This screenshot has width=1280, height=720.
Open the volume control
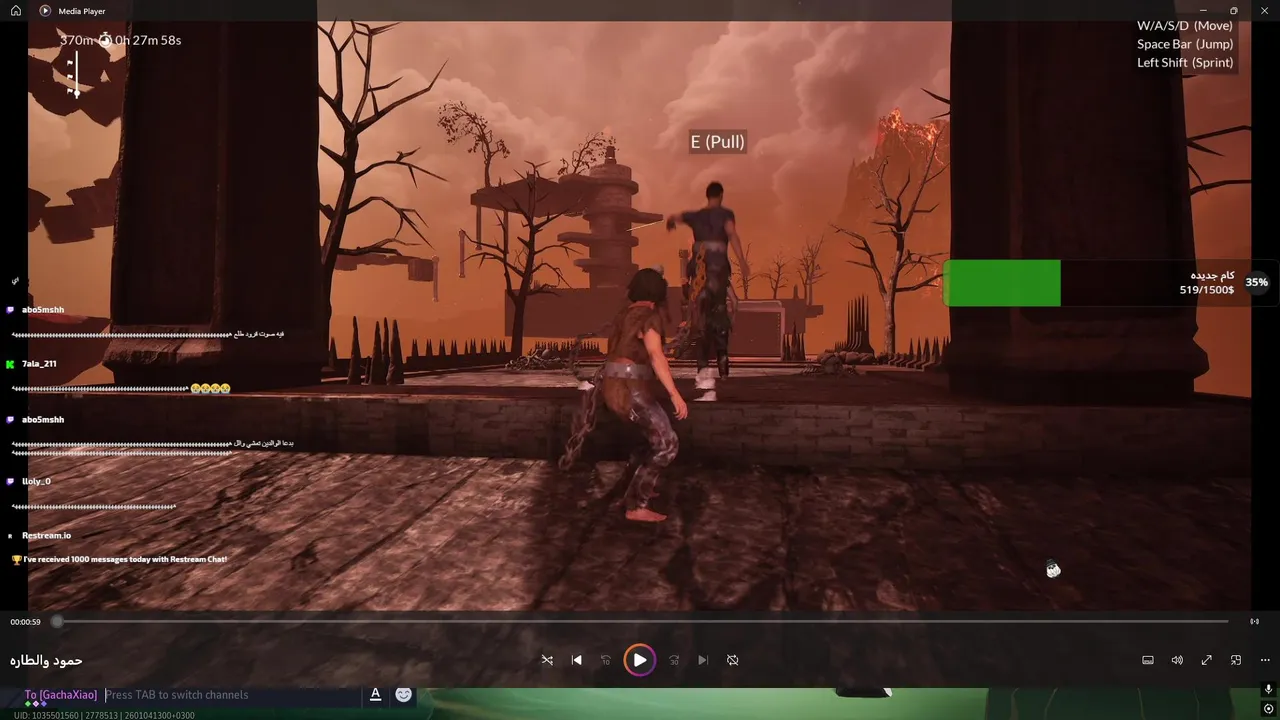click(x=1177, y=660)
